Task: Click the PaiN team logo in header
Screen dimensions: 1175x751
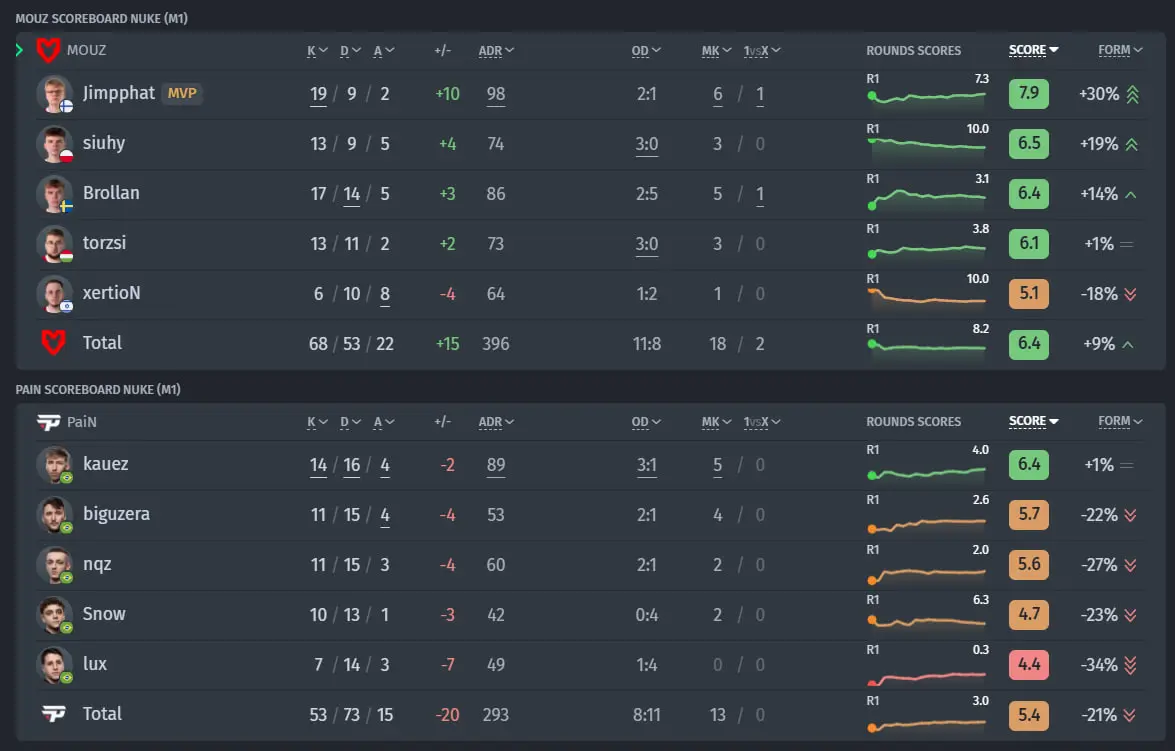Action: click(x=49, y=423)
